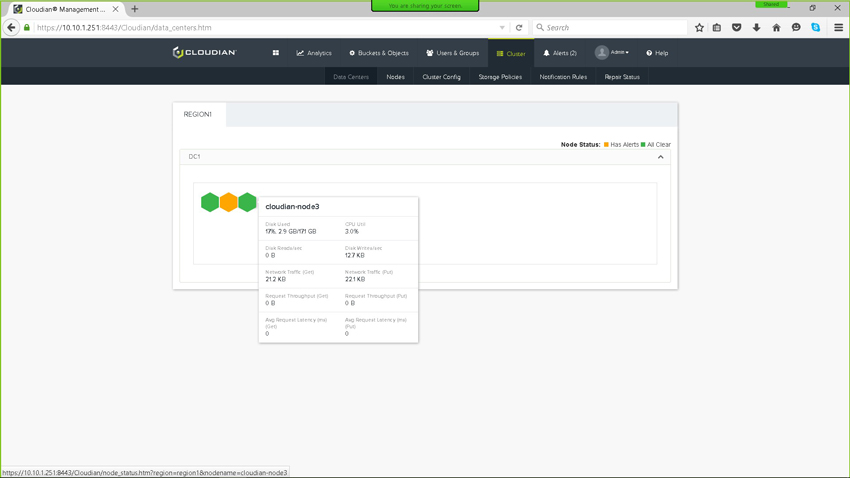This screenshot has width=850, height=478.
Task: Open the chat bubble toolbar icon
Action: point(796,28)
